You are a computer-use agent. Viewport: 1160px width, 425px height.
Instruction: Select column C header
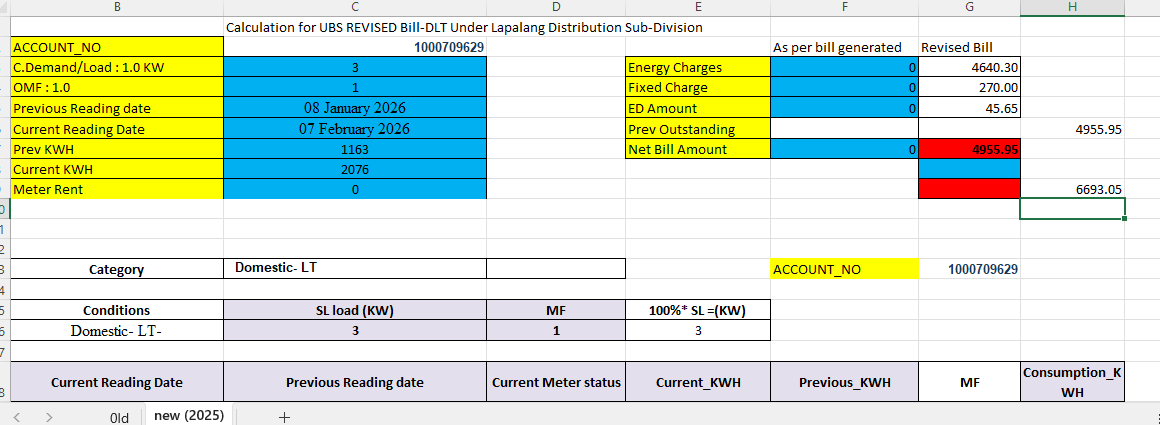(355, 8)
